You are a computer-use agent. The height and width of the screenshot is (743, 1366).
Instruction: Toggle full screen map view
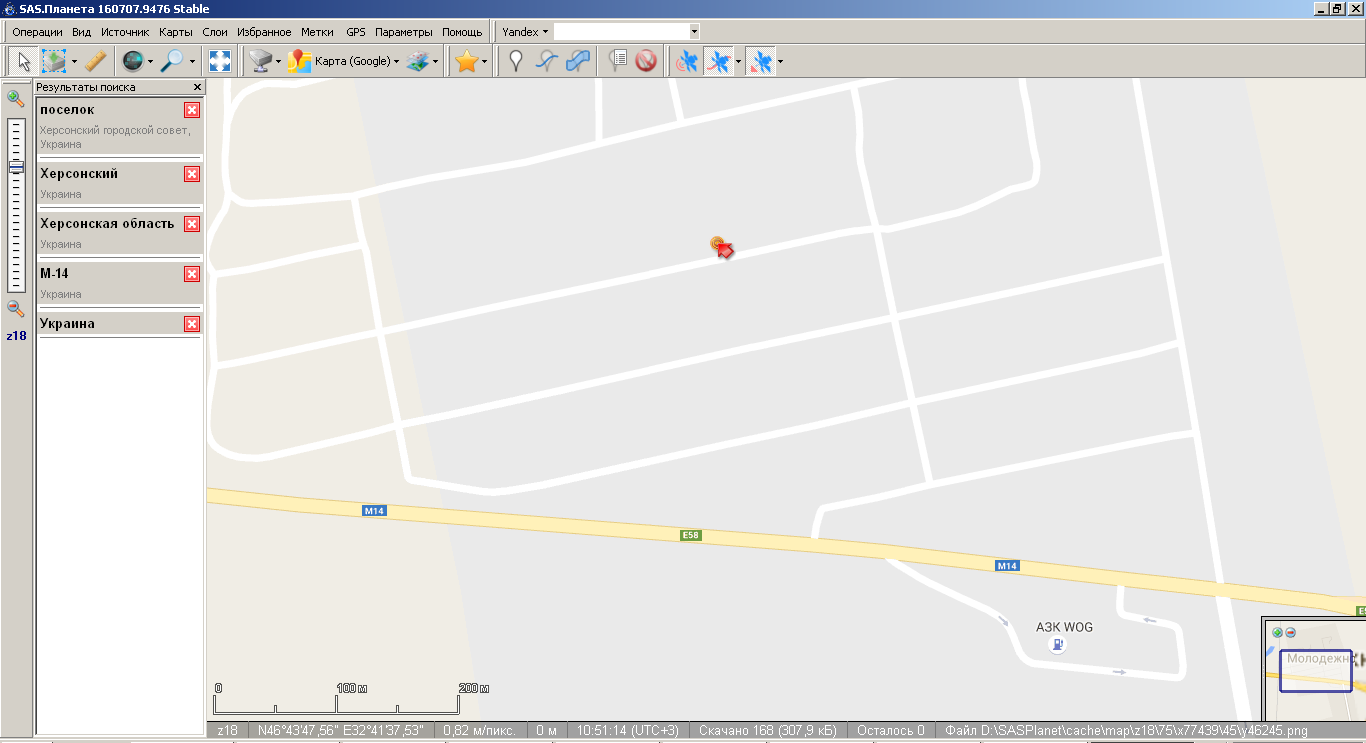pos(220,62)
